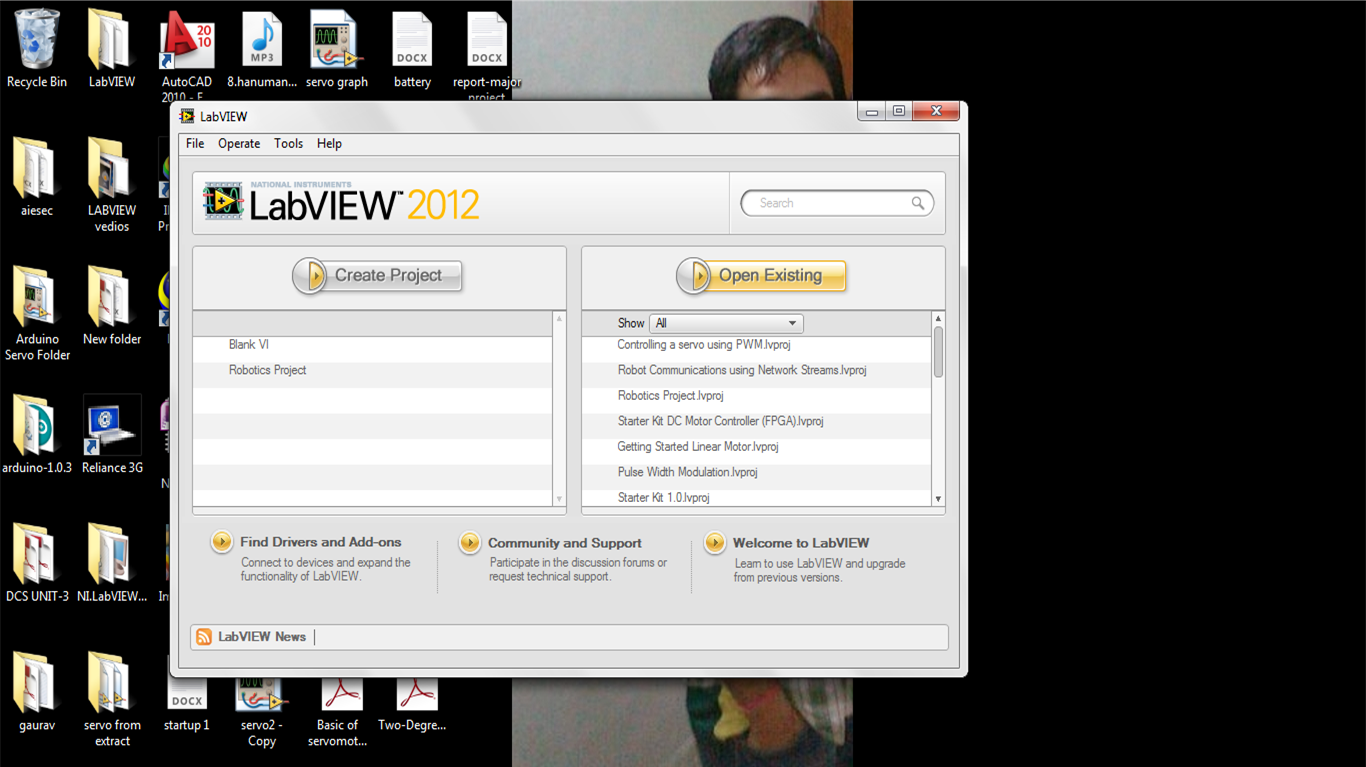Open the battery DOCX file on the desktop

411,40
